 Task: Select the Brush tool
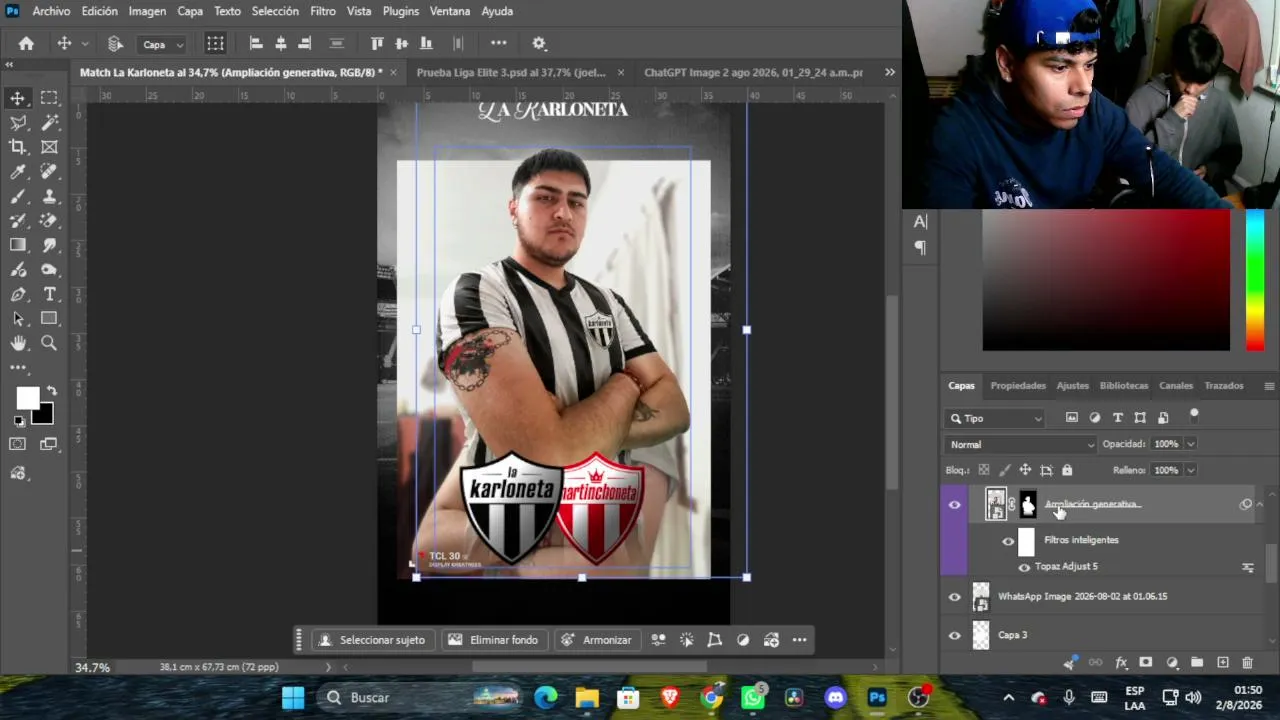[18, 196]
